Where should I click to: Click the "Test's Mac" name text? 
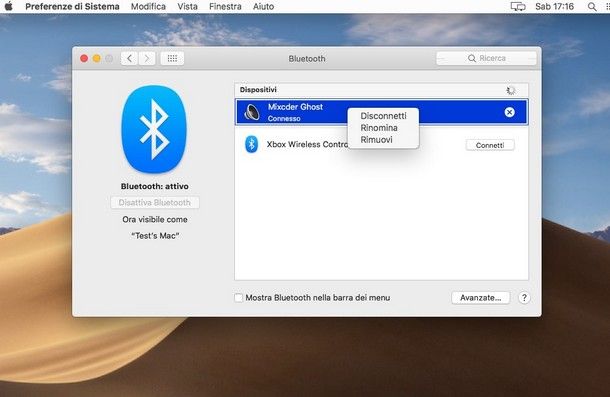[x=155, y=236]
